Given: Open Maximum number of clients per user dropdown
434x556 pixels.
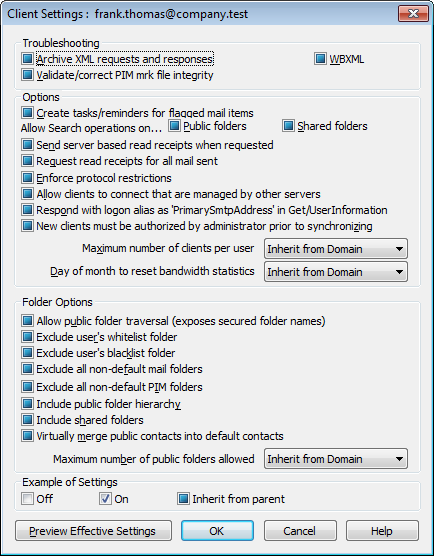Looking at the screenshot, I should (336, 249).
